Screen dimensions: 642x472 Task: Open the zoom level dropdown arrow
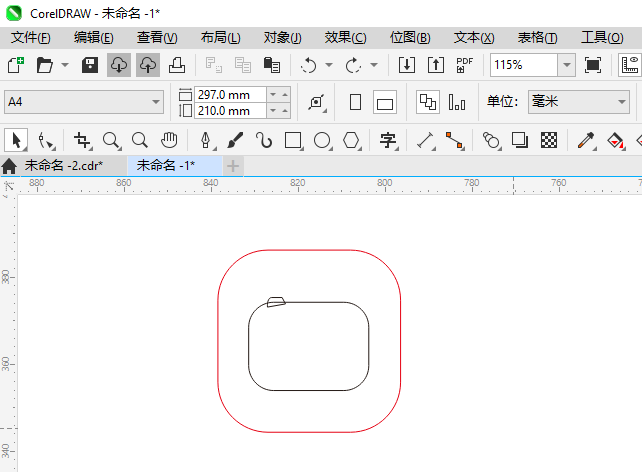pos(567,65)
